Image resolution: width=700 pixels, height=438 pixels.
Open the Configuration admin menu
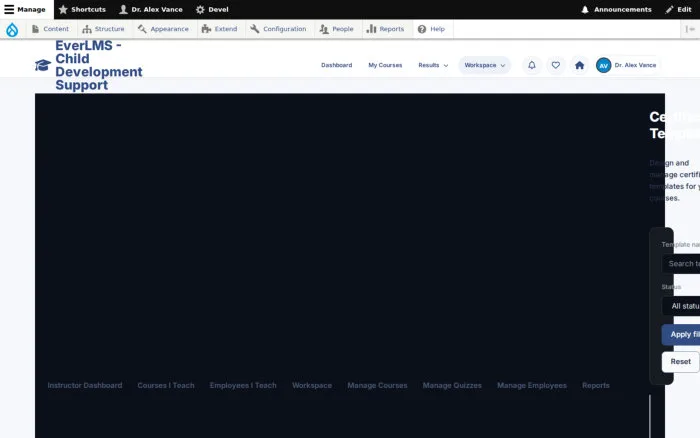coord(279,29)
